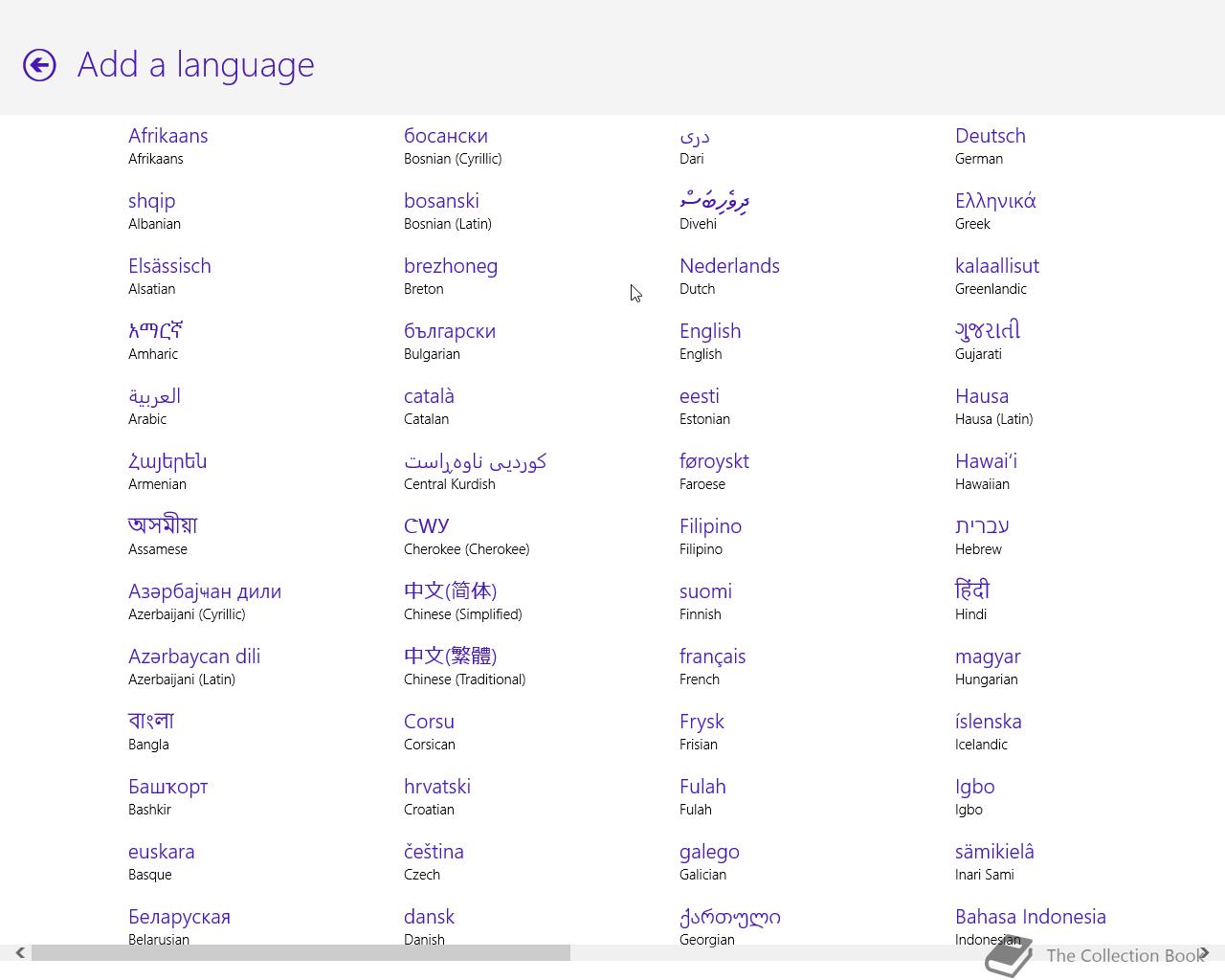Select Ελληνικά Greek
The image size is (1225, 980).
coord(995,212)
